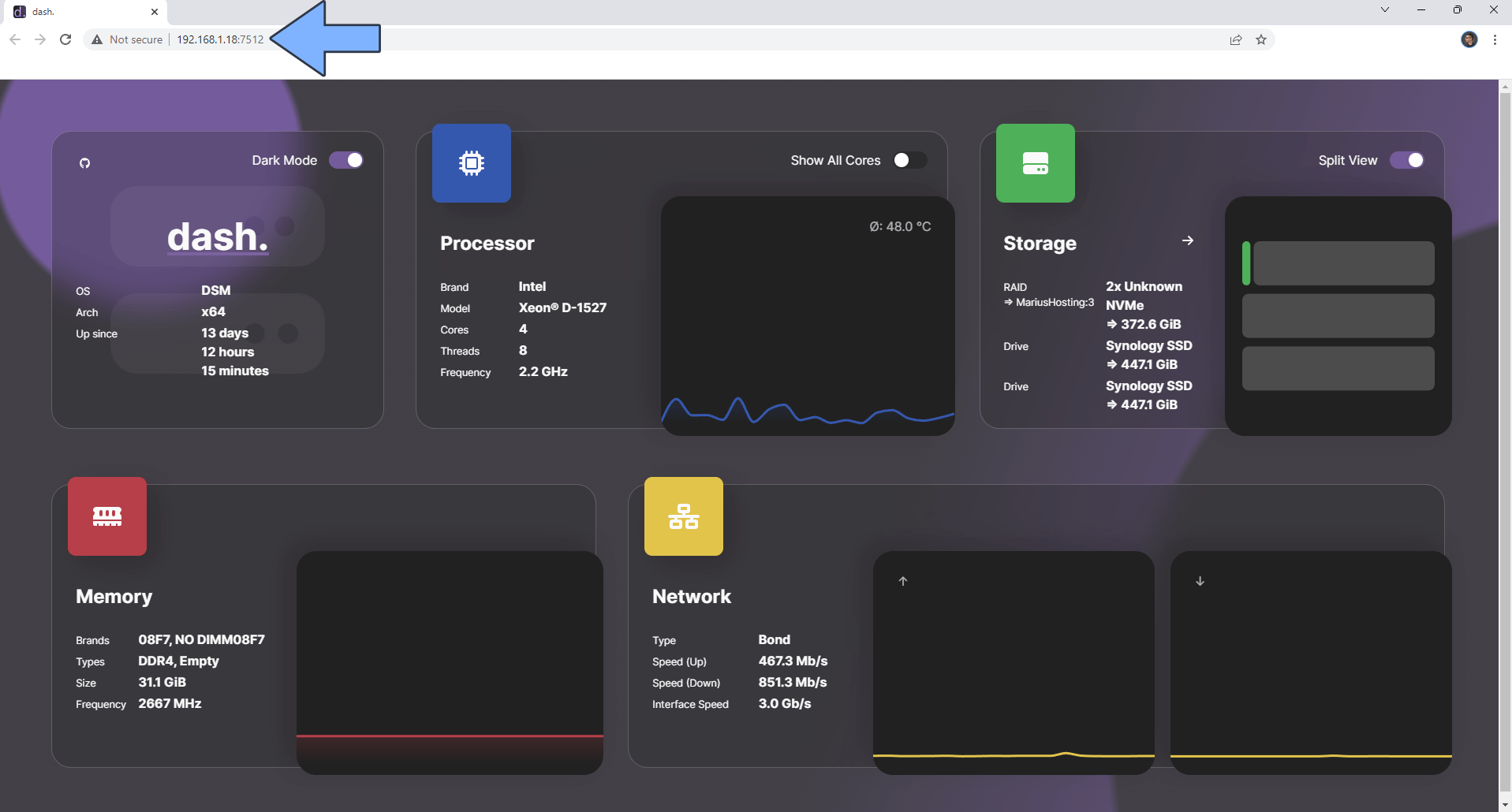Click the 2.2 GHz frequency value
1512x812 pixels.
543,371
